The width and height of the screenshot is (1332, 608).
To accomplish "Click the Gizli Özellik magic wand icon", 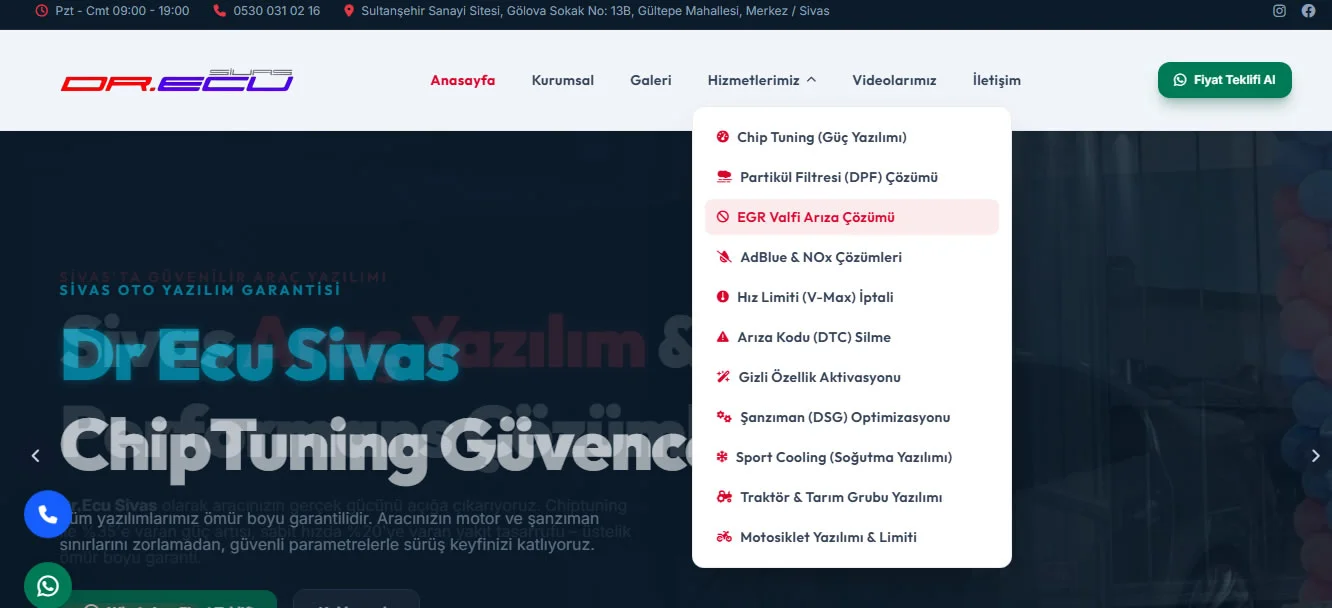I will (x=724, y=377).
